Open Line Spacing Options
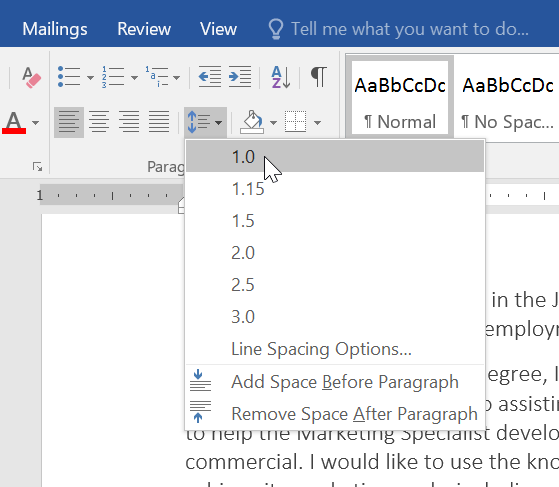This screenshot has width=559, height=487. pyautogui.click(x=335, y=349)
